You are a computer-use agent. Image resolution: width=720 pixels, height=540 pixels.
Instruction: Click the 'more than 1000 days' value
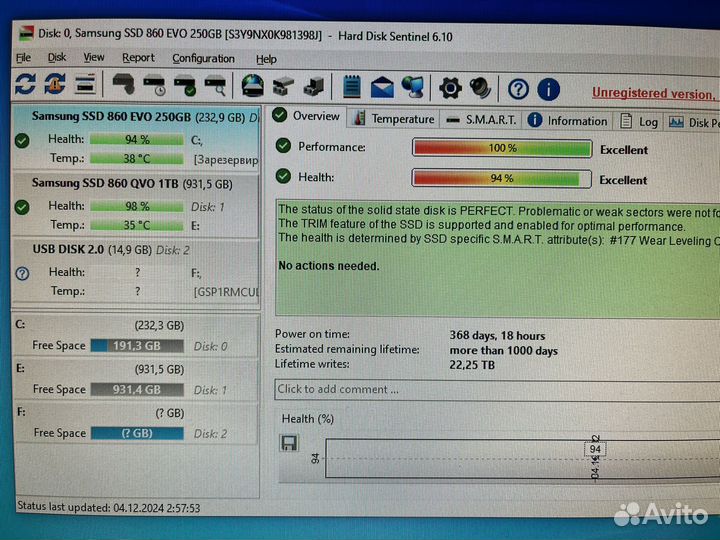pyautogui.click(x=504, y=350)
